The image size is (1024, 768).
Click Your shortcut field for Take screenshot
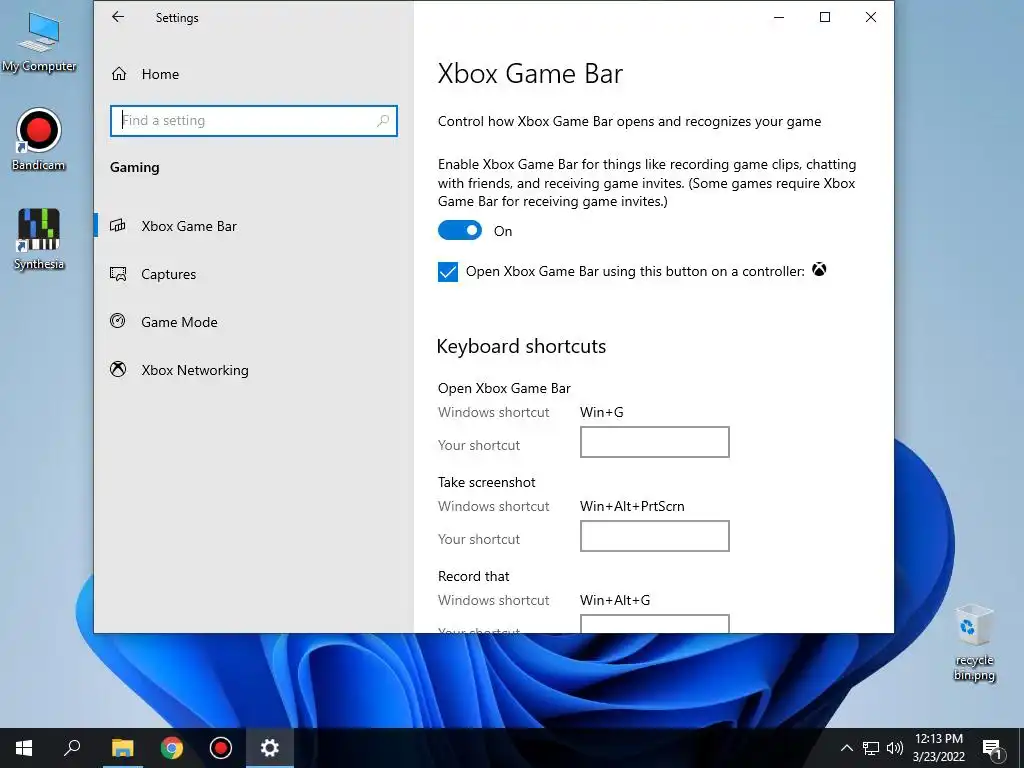click(x=654, y=536)
